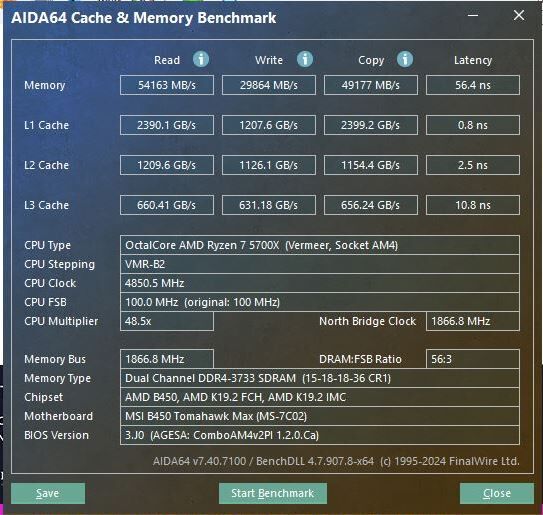Select L1 Cache write 1207.6 GB/s

point(269,125)
